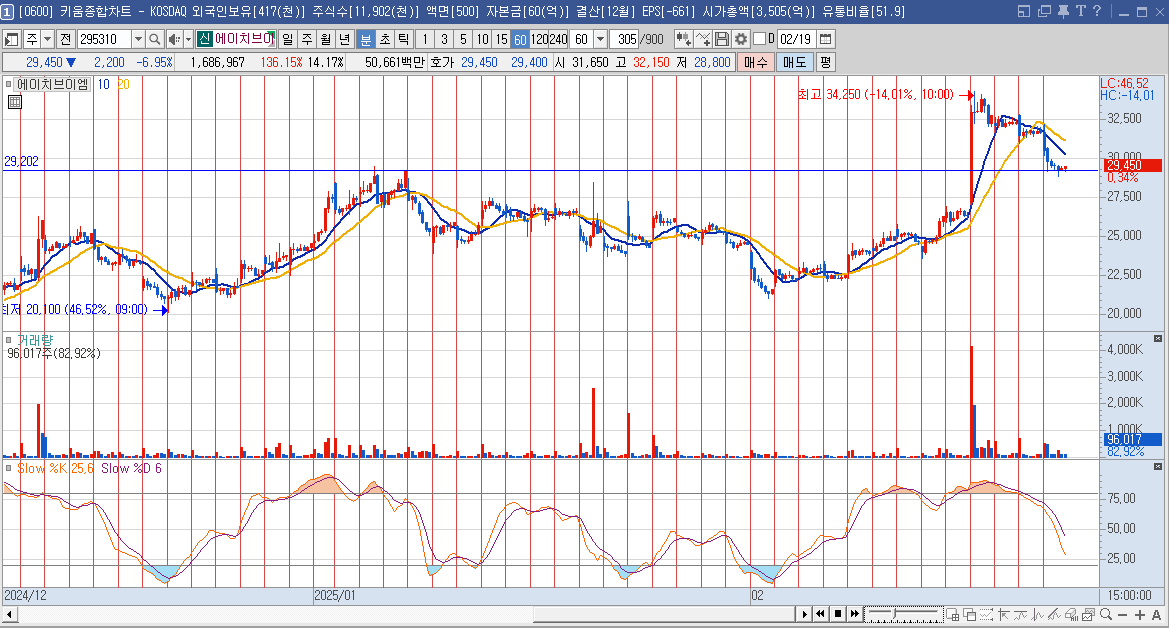1169x628 pixels.
Task: Click the eraser delete-drawing icon at bottom
Action: 1071,615
